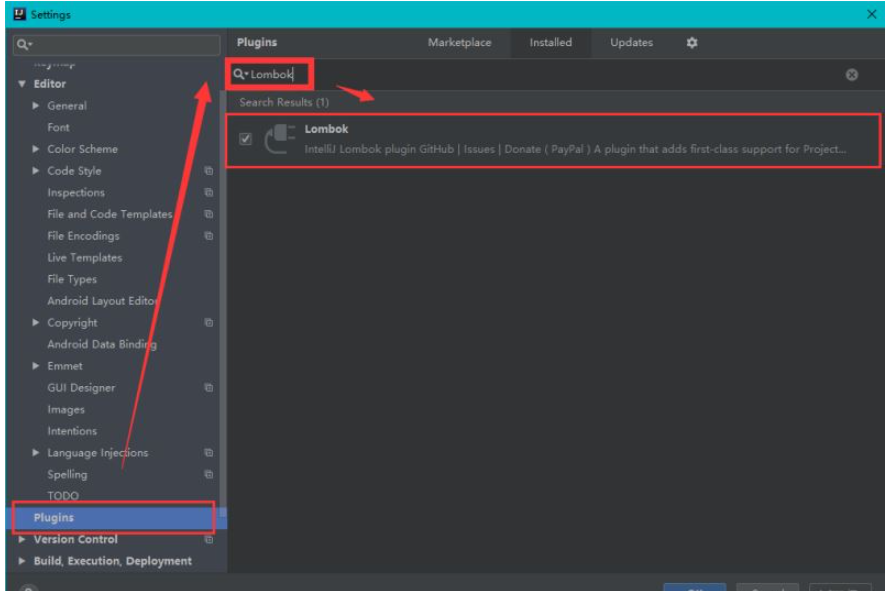890x591 pixels.
Task: Switch to the Marketplace tab
Action: point(459,43)
